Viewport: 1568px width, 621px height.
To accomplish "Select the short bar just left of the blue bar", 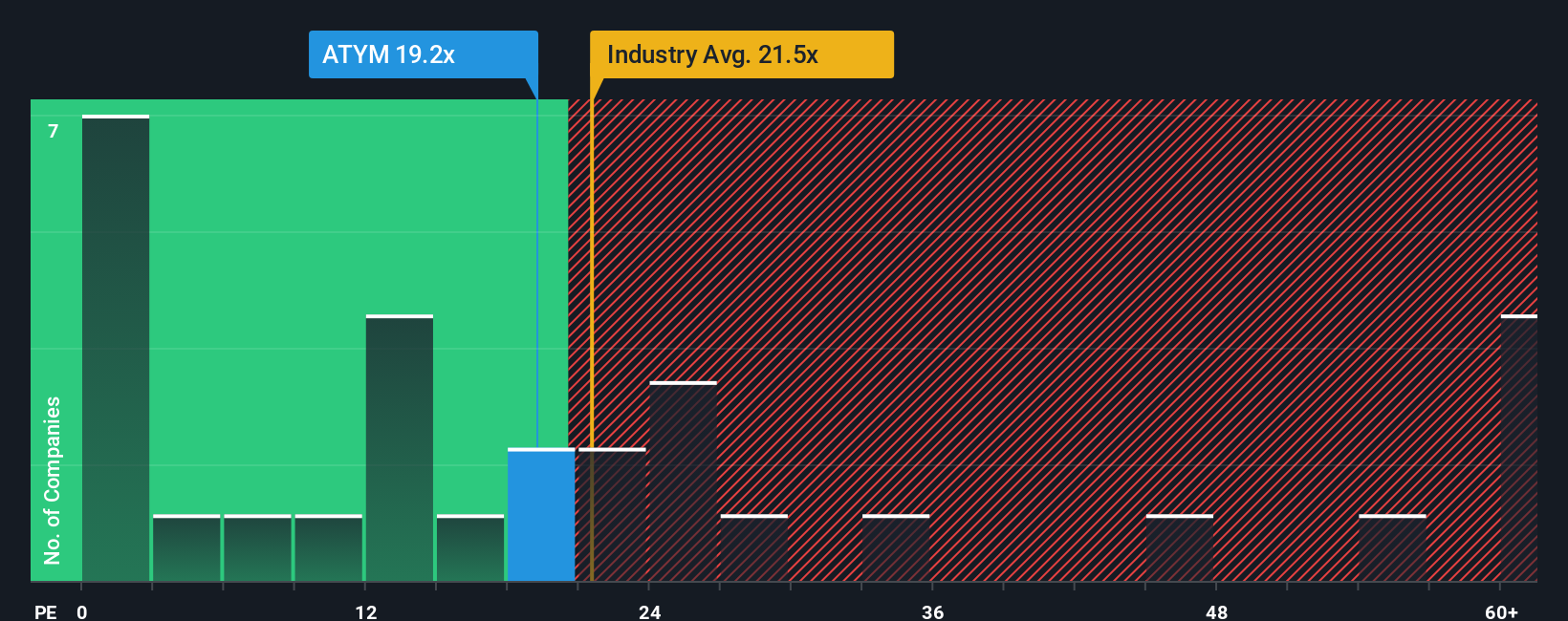I will pyautogui.click(x=470, y=547).
